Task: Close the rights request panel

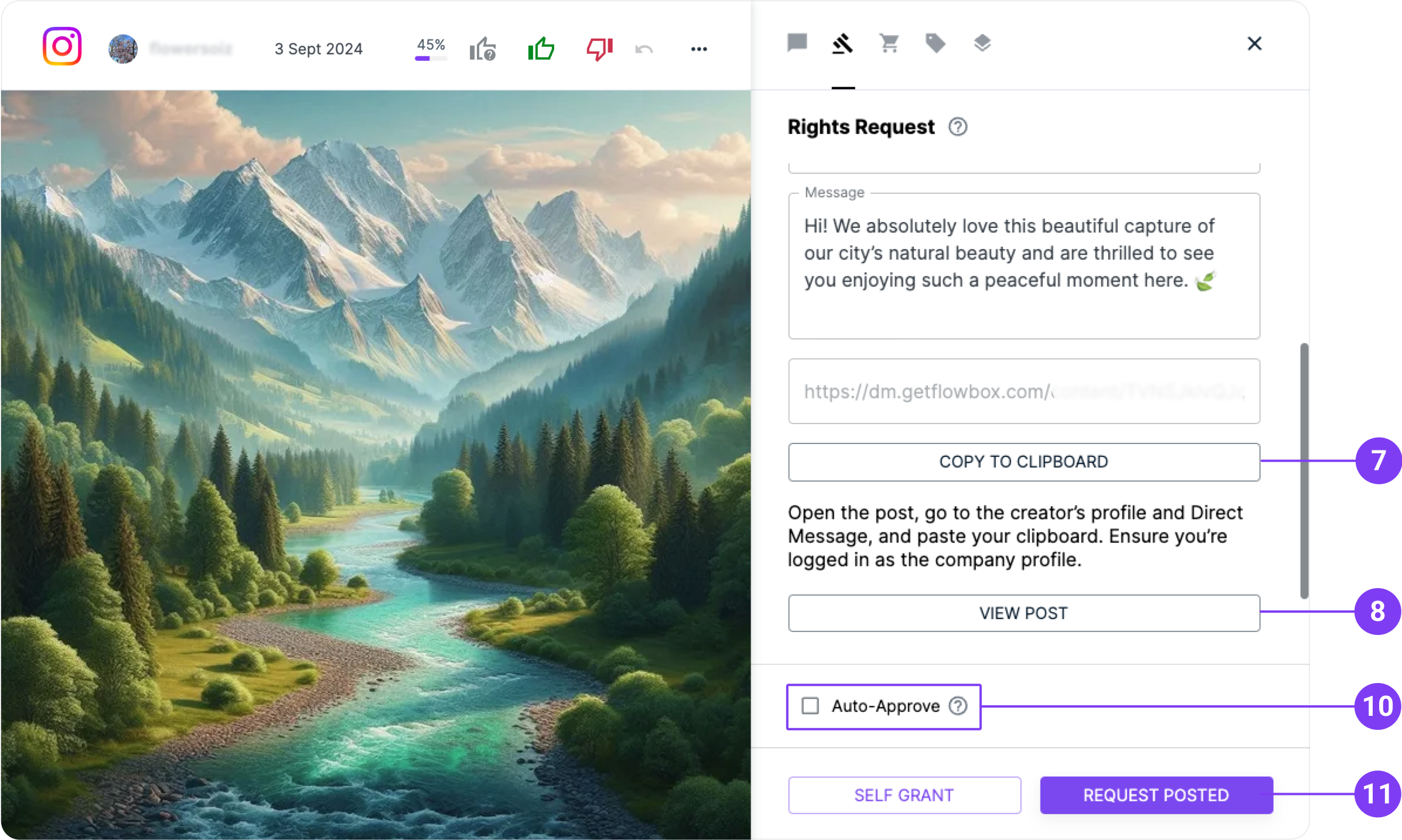Action: [1254, 43]
